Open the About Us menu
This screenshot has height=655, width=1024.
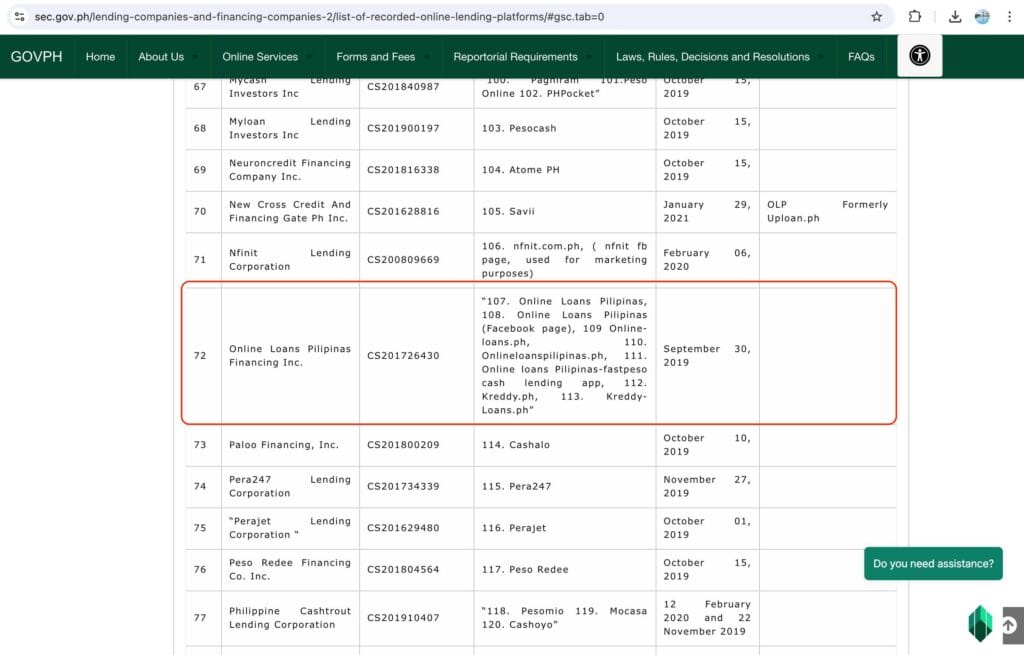point(160,57)
